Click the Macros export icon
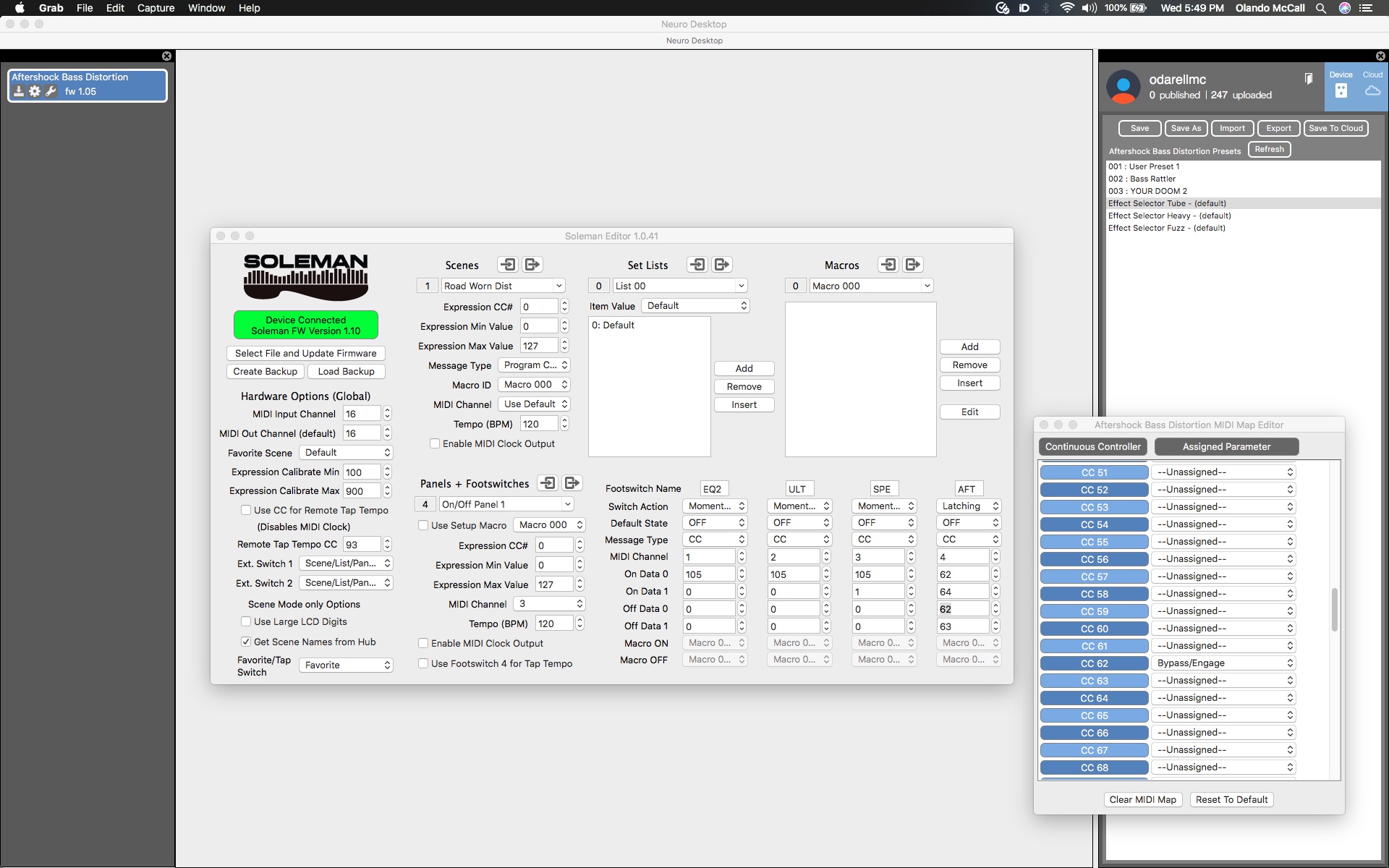The image size is (1389, 868). point(913,265)
